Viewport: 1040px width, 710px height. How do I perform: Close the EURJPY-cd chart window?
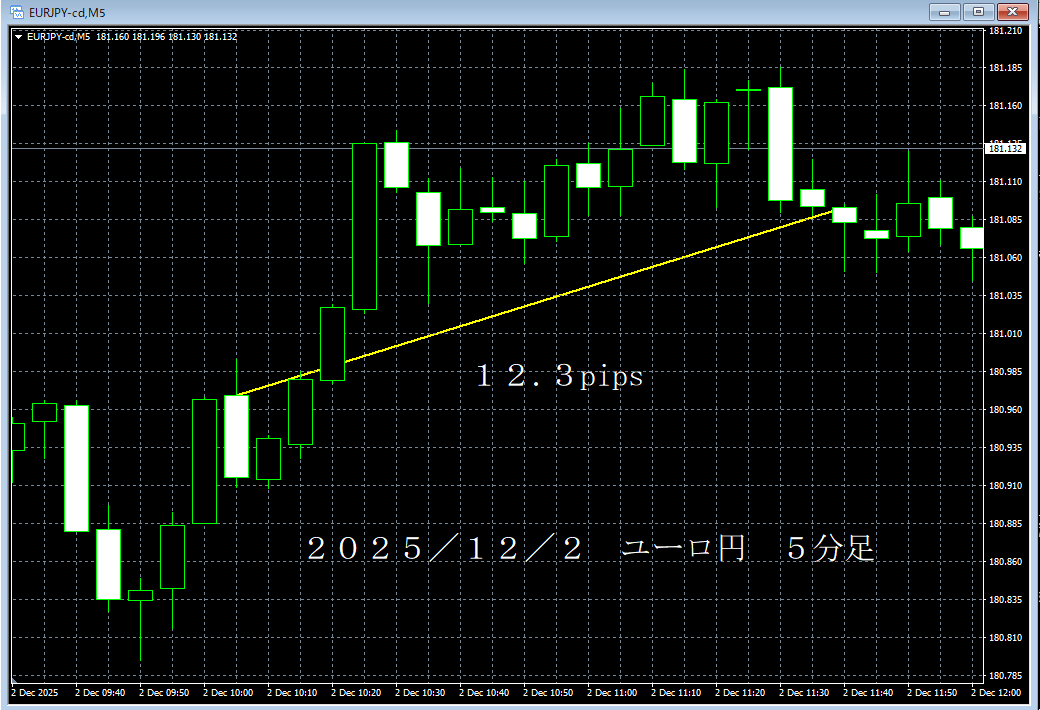pyautogui.click(x=1011, y=12)
